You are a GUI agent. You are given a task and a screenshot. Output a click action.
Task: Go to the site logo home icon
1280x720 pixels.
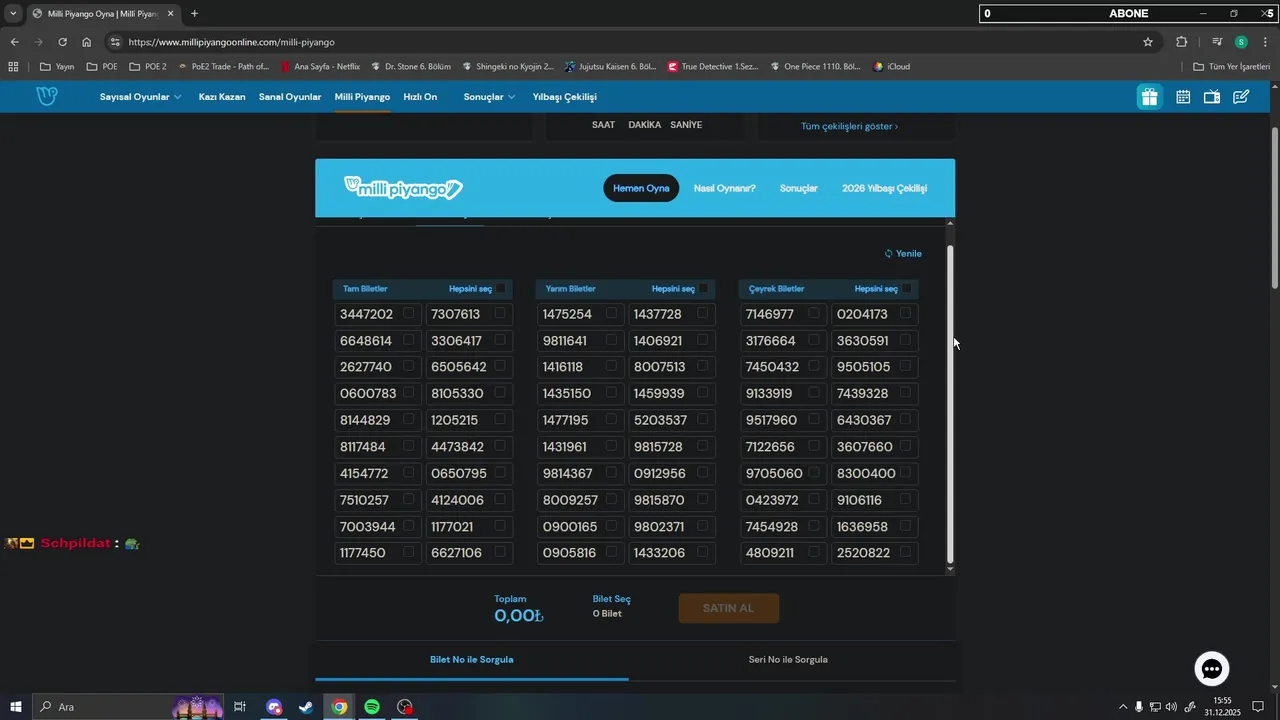pyautogui.click(x=47, y=97)
